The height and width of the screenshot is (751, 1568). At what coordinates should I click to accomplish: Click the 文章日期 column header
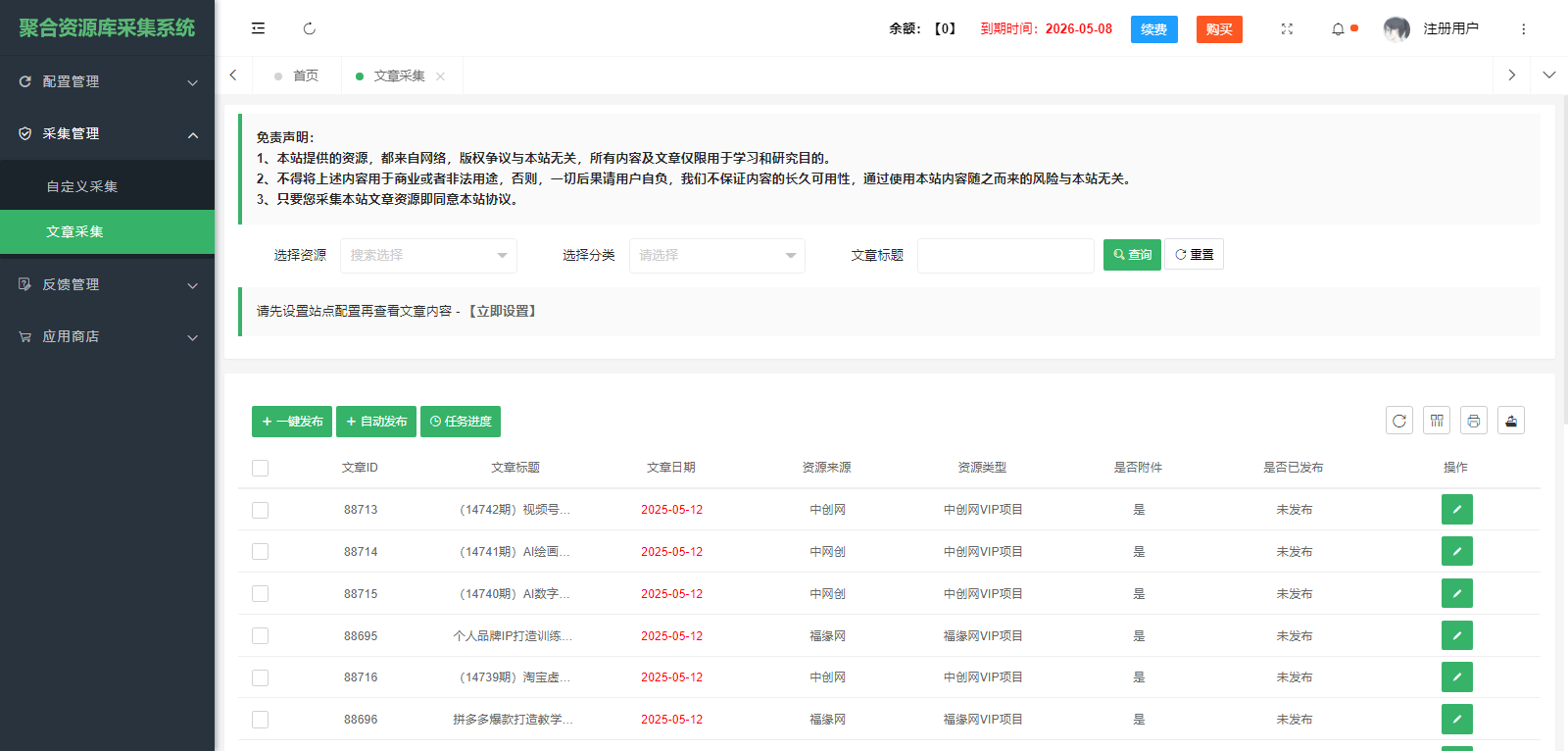[671, 468]
